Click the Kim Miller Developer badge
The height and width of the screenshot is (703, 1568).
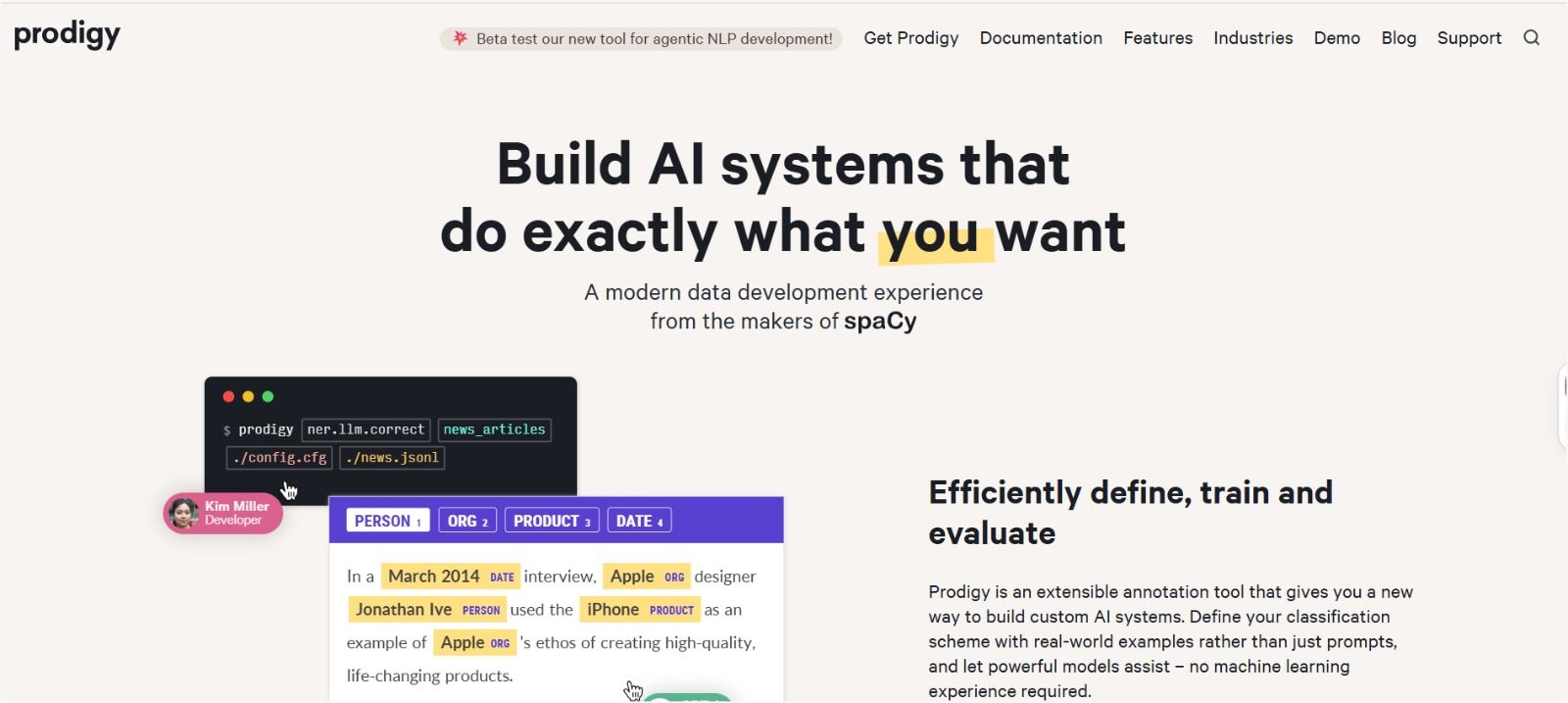tap(222, 513)
